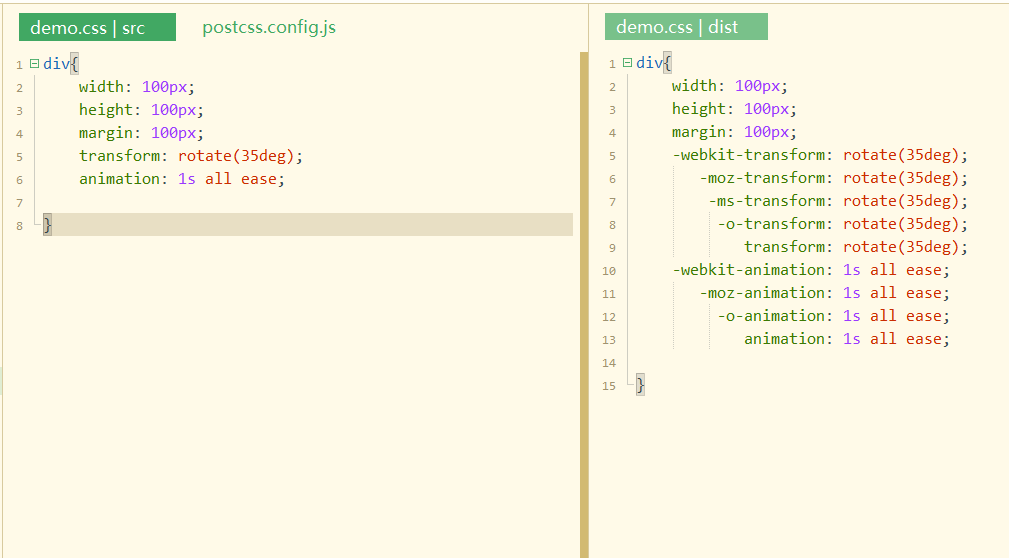
Task: Click line number 14 in the dist gutter
Action: click(x=609, y=363)
